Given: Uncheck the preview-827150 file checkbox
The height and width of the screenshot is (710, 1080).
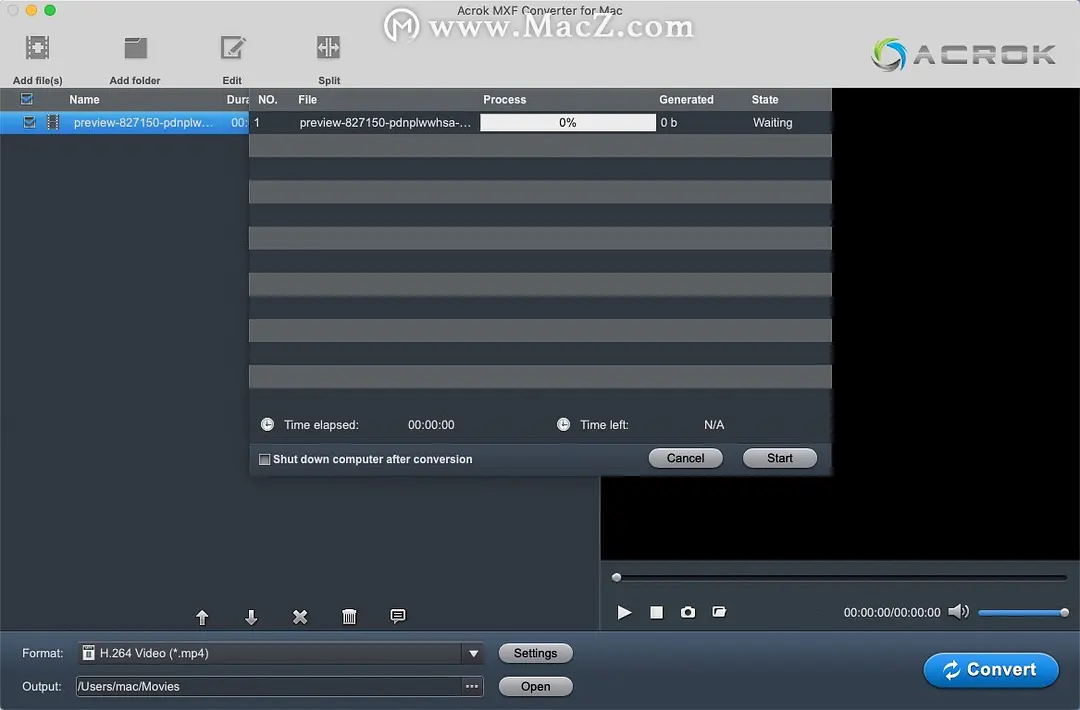Looking at the screenshot, I should [x=27, y=122].
